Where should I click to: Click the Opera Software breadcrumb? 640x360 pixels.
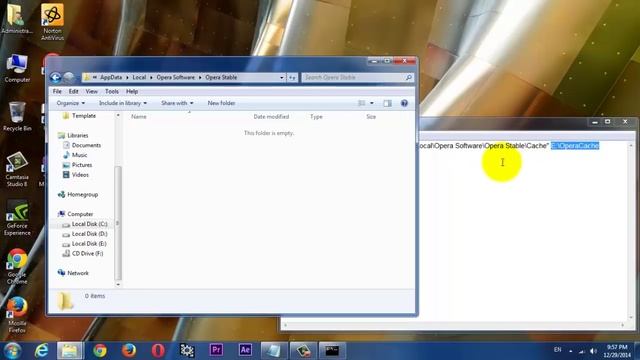(176, 78)
